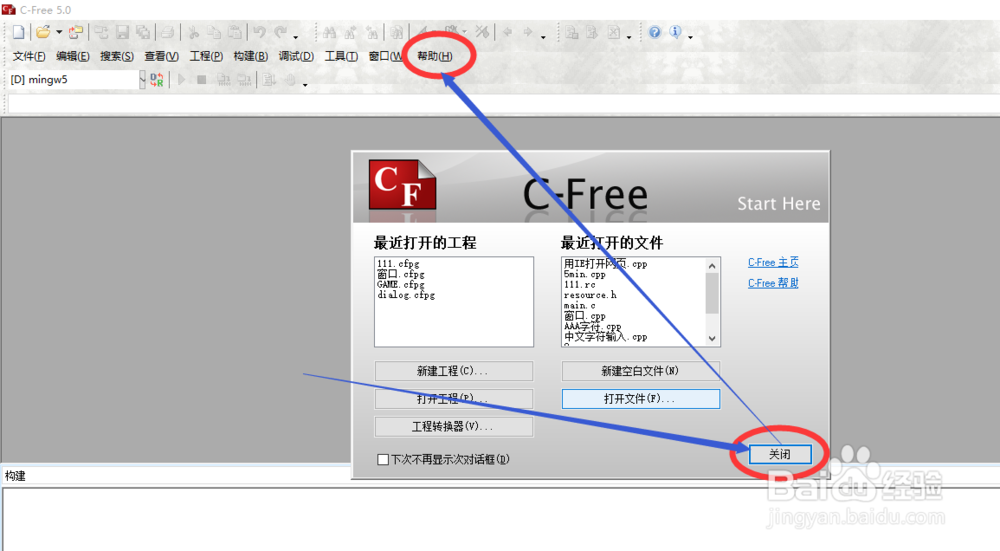Click the 新建空白文件(N) button
The image size is (1000, 551).
(641, 371)
